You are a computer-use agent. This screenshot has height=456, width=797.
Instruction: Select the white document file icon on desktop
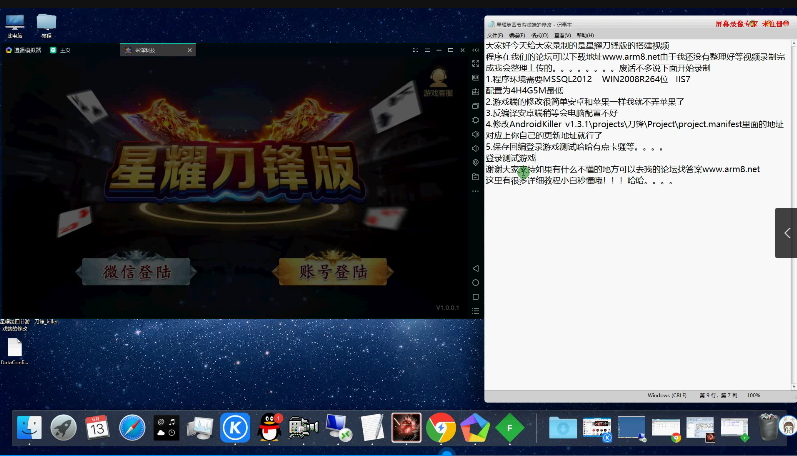point(15,351)
